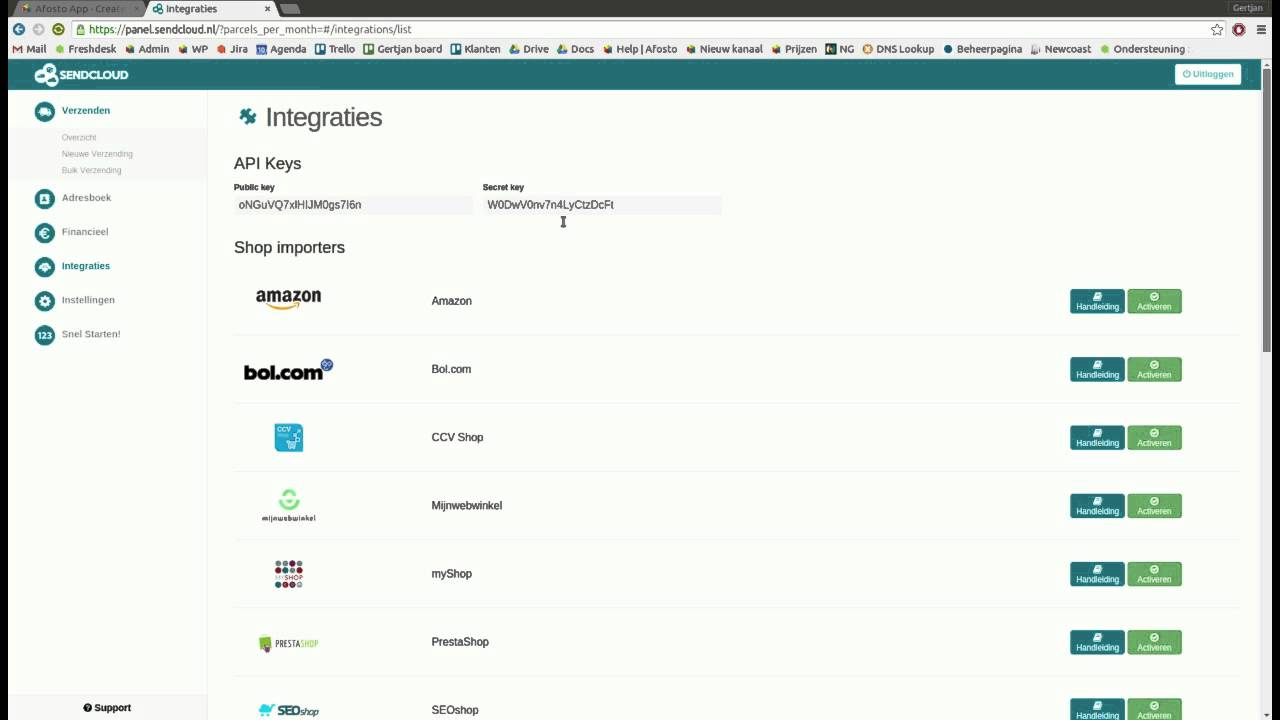Activate PrestaShop integration
Viewport: 1280px width, 720px height.
click(1154, 642)
